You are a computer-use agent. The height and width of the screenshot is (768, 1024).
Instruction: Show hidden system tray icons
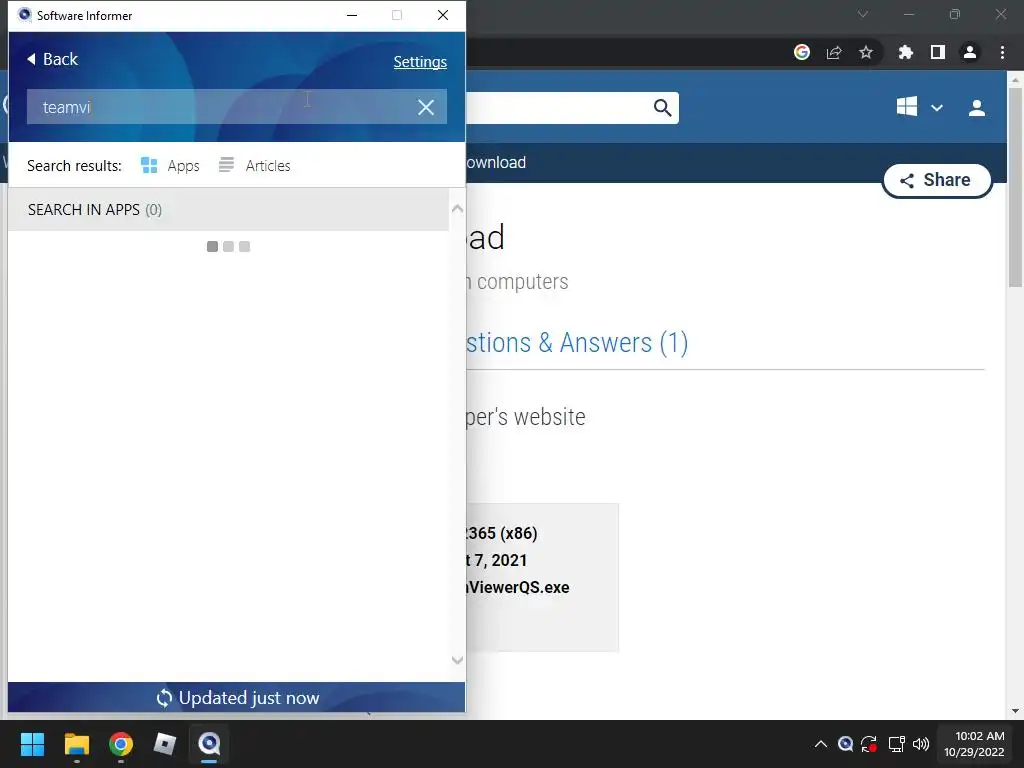click(820, 744)
